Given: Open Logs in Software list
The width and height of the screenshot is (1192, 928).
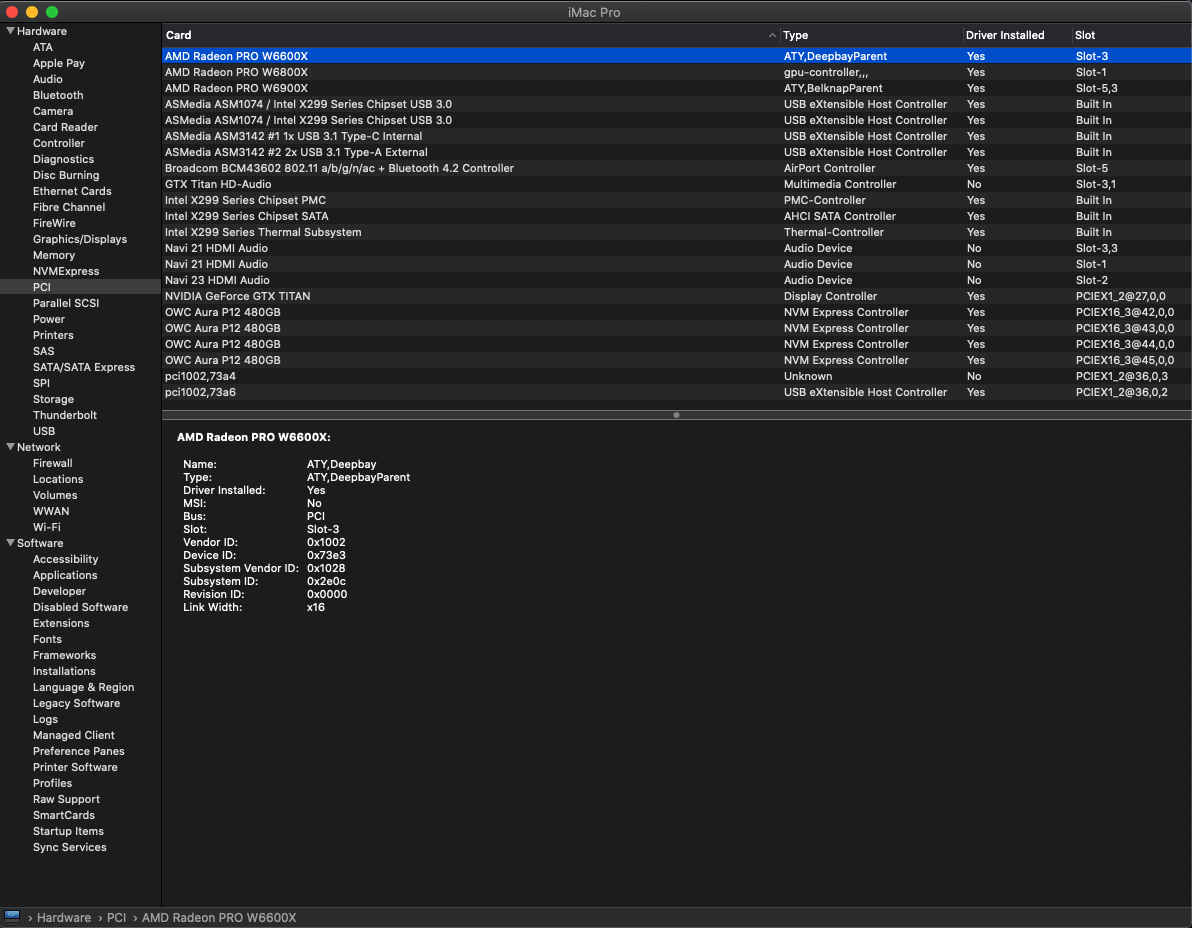Looking at the screenshot, I should [45, 718].
